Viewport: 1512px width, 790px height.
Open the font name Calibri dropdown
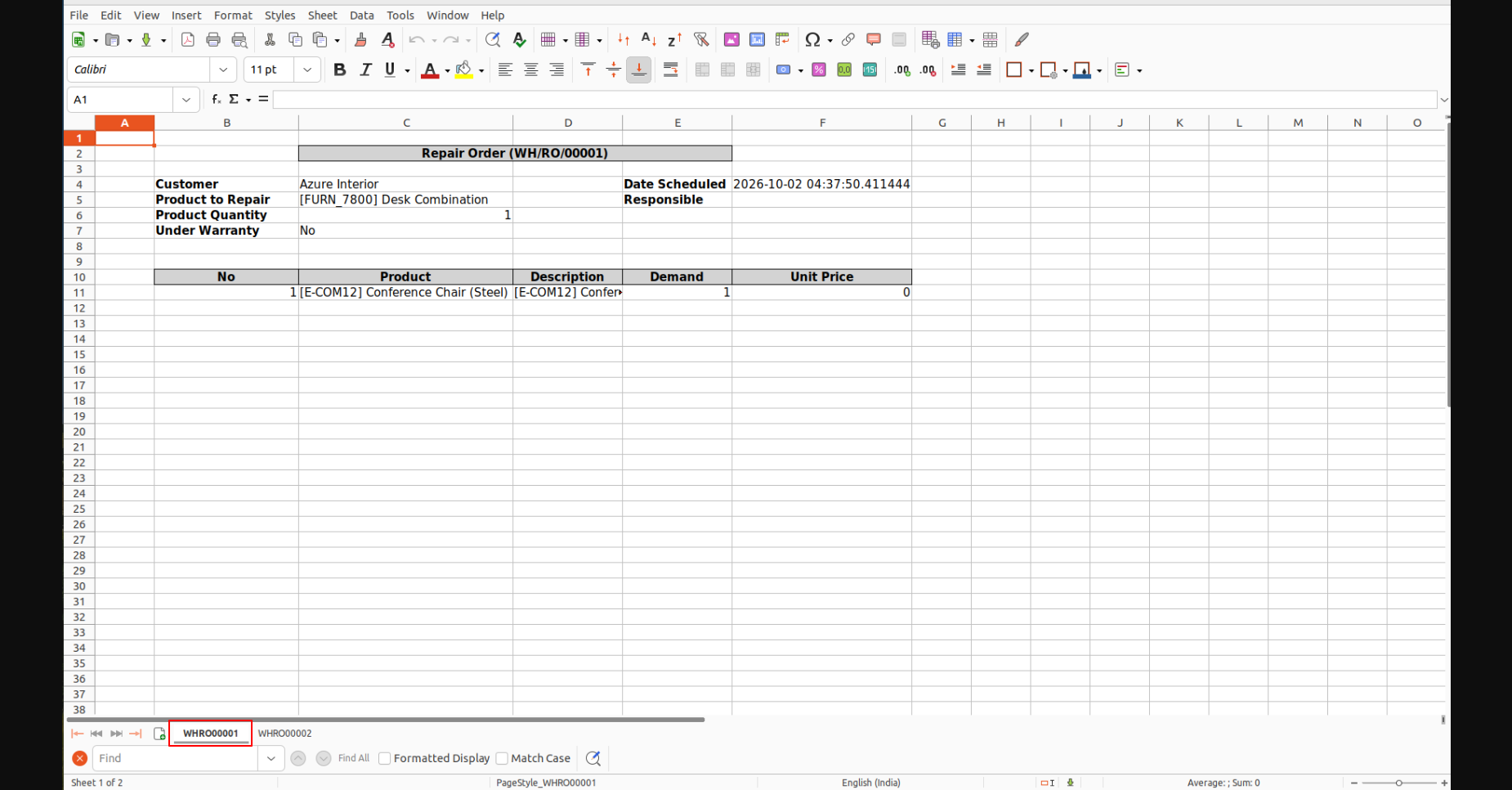tap(223, 70)
